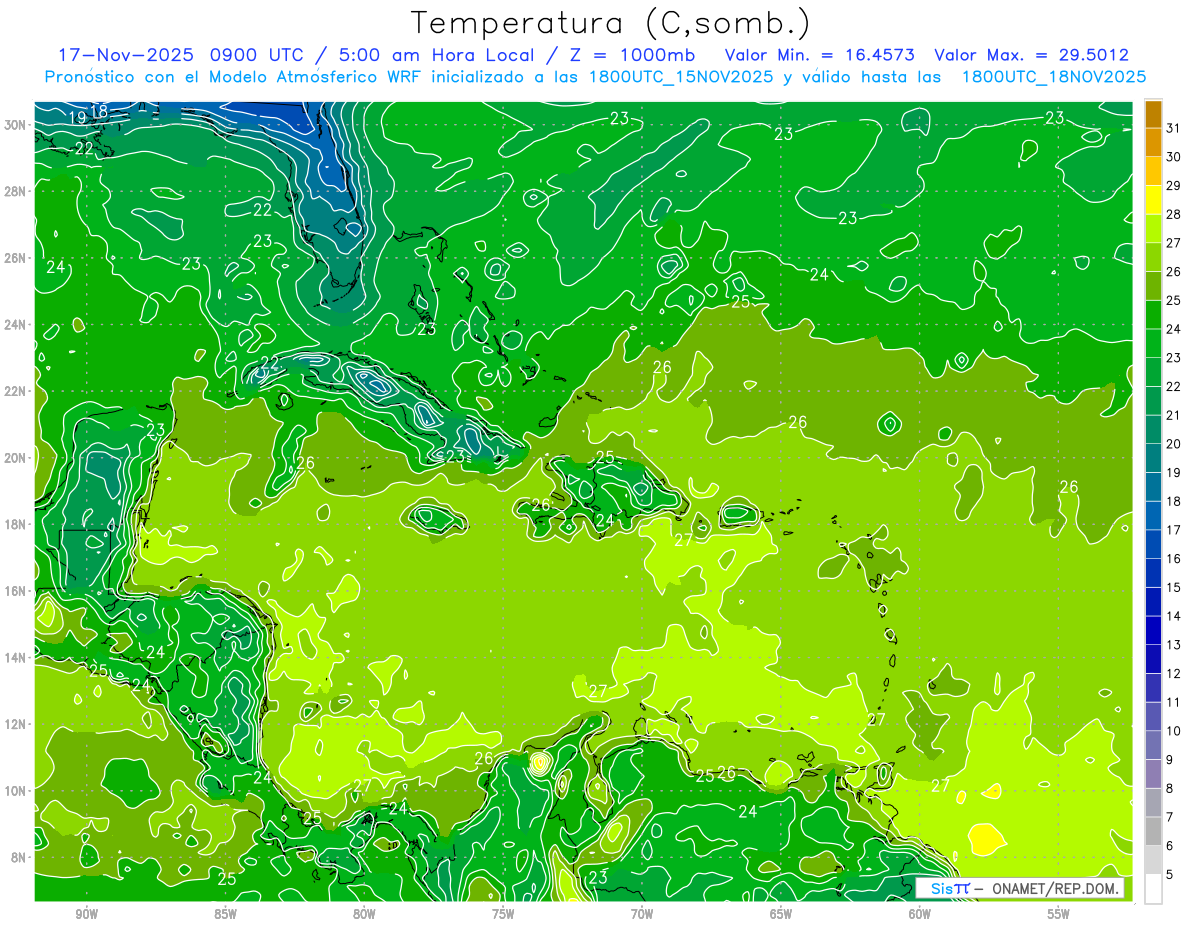Screen dimensions: 1200x927
Task: Click the 14N latitude axis label
Action: coord(15,657)
